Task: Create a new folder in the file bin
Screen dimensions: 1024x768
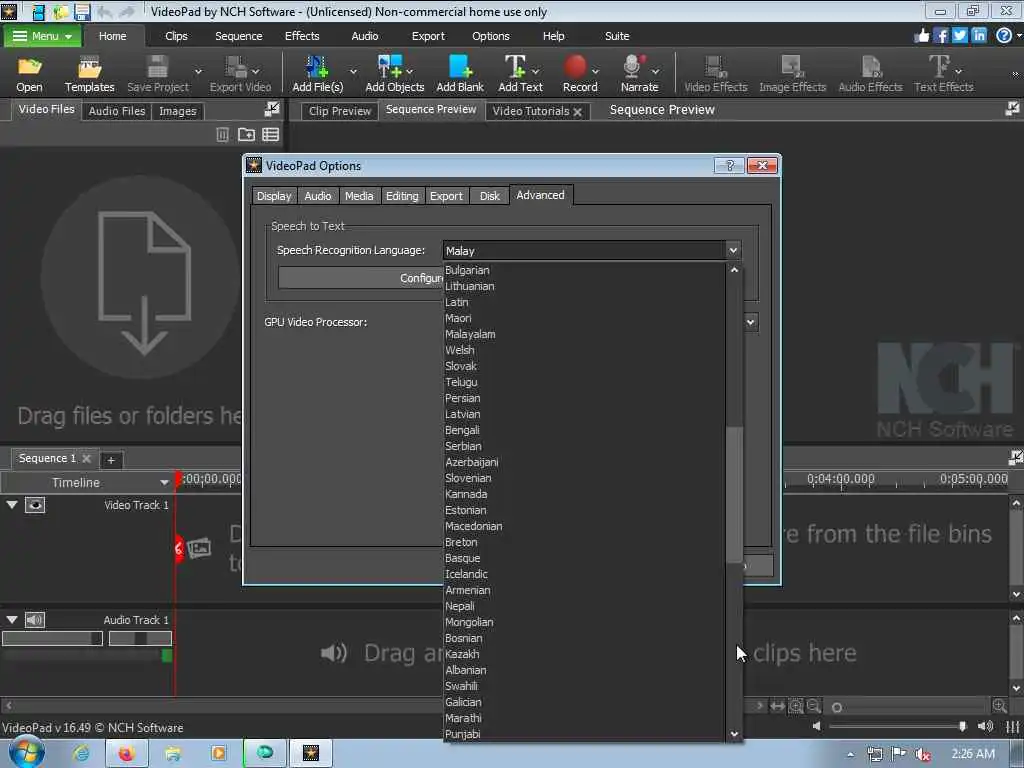Action: click(x=246, y=135)
